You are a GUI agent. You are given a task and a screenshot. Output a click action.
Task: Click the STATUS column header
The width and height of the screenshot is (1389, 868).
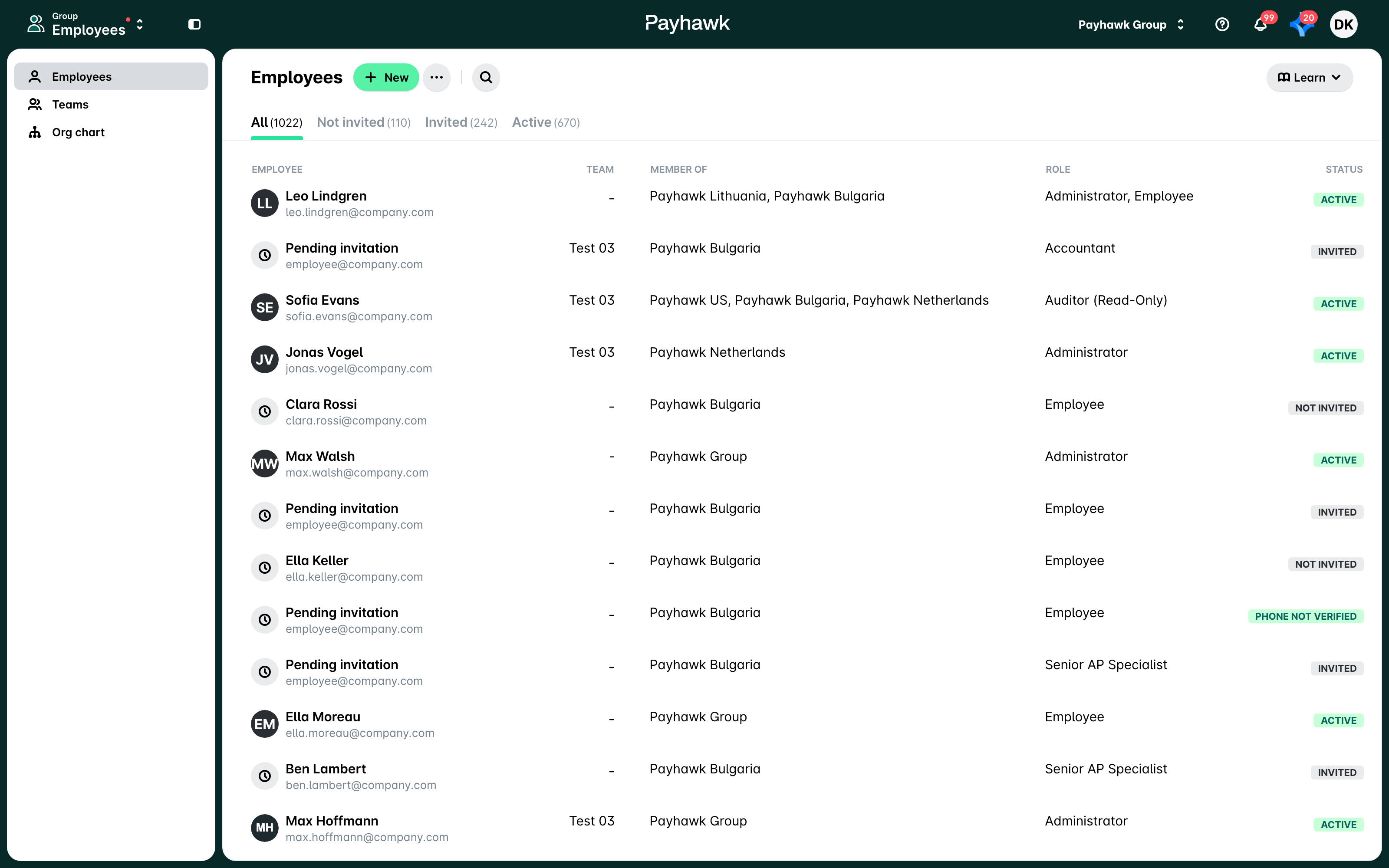pos(1344,169)
